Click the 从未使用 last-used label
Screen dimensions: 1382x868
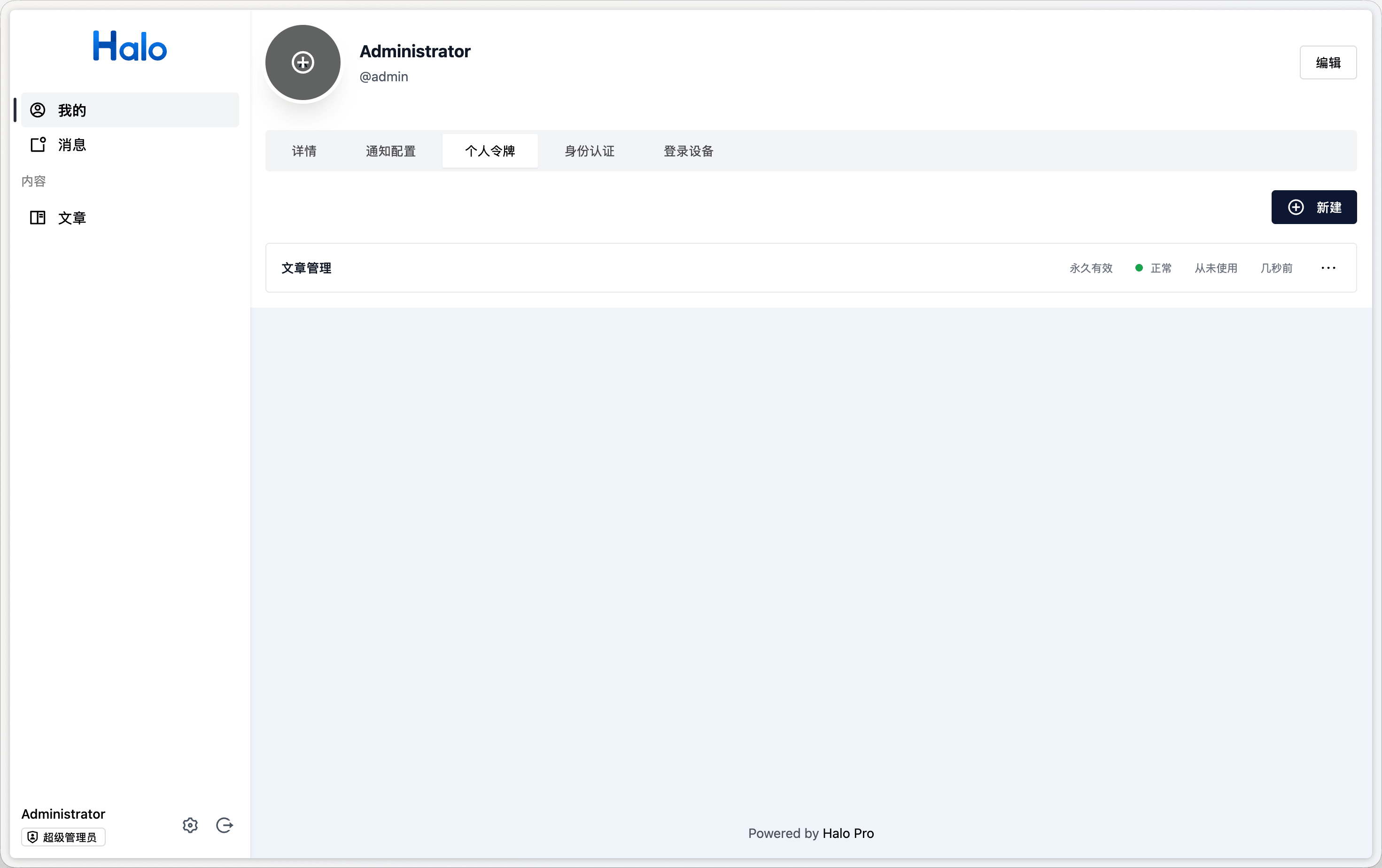coord(1216,268)
